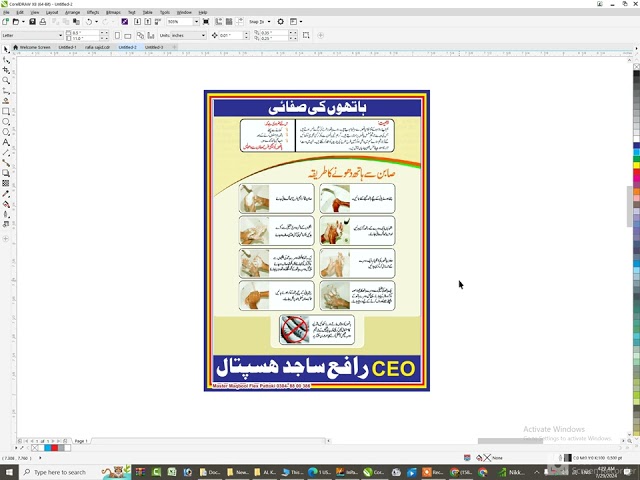This screenshot has width=640, height=480.
Task: Select the Interactive Fill tool
Action: click(x=6, y=204)
